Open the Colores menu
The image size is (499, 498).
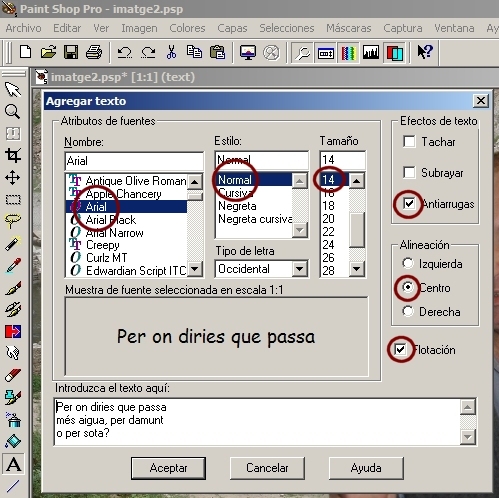(187, 28)
